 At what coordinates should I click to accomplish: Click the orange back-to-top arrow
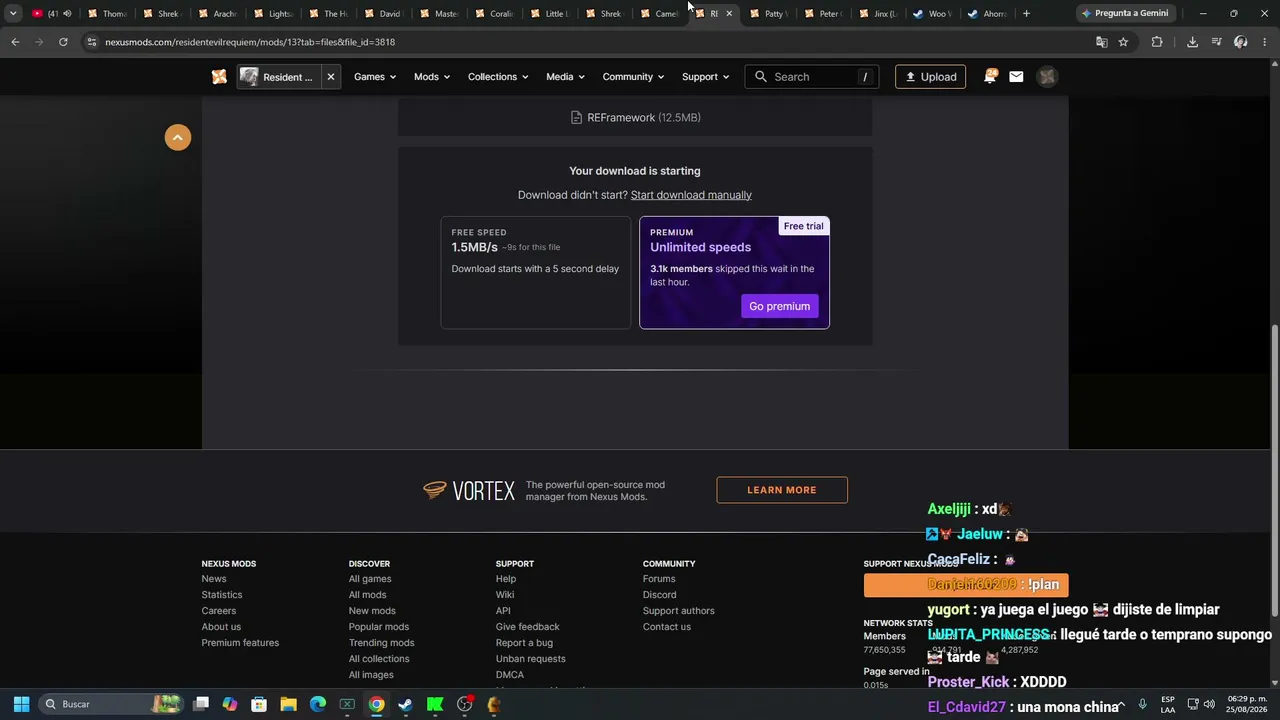178,138
